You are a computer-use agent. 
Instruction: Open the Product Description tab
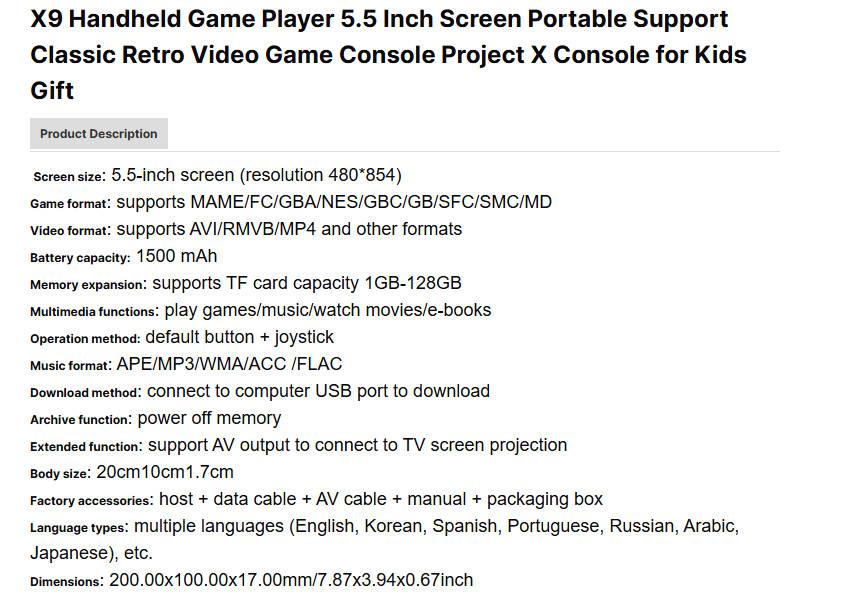tap(99, 134)
